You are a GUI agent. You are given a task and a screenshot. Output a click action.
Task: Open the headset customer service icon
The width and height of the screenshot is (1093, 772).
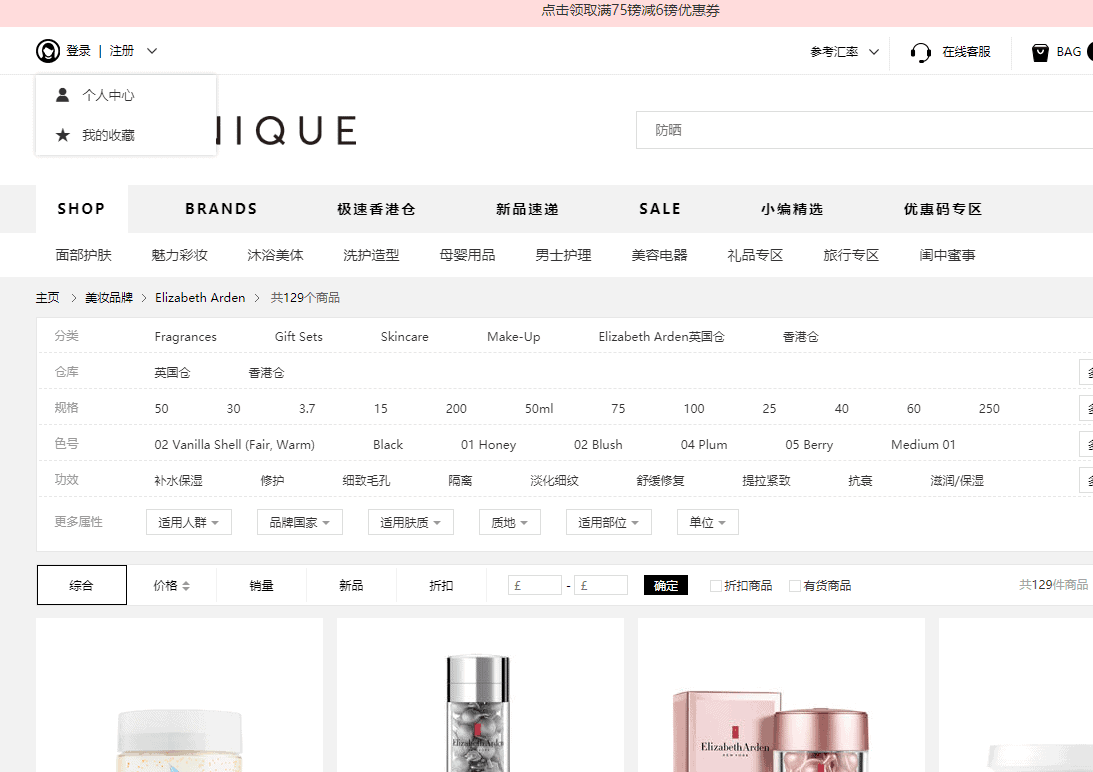click(x=920, y=52)
